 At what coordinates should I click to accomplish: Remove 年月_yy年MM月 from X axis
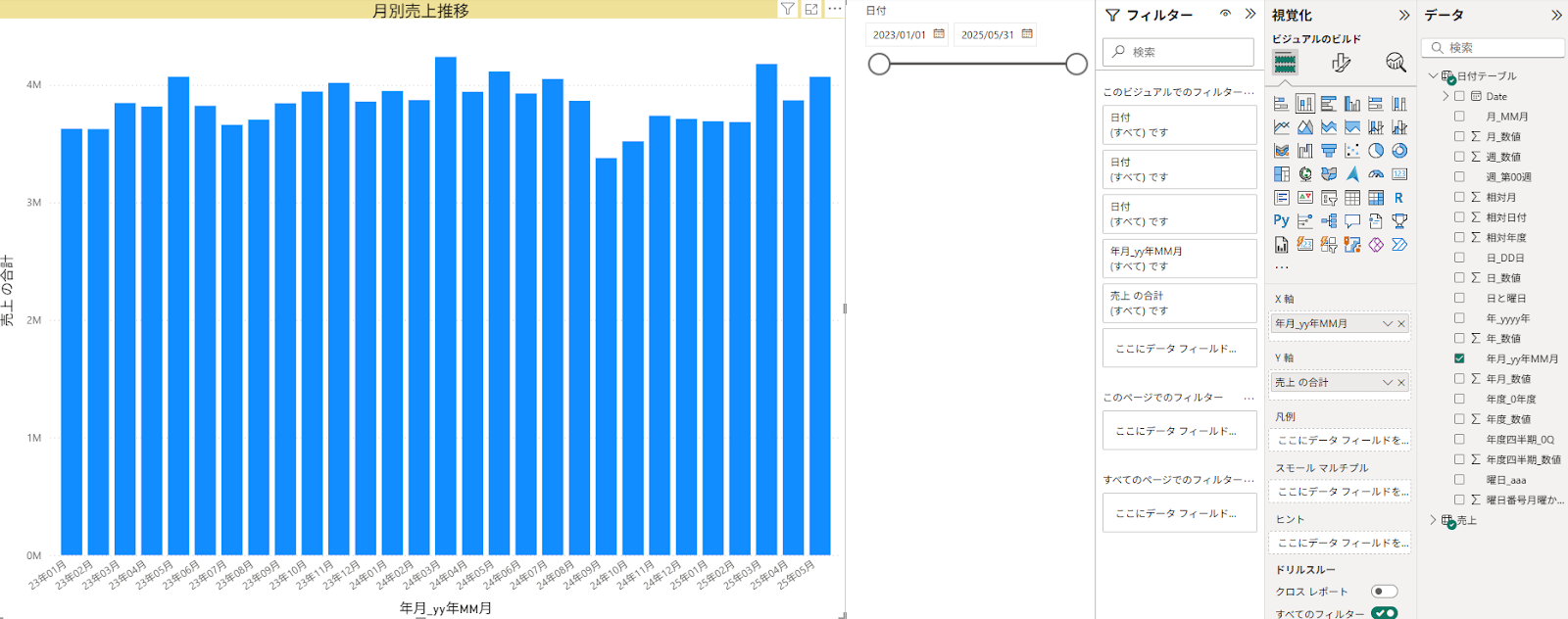point(1401,323)
